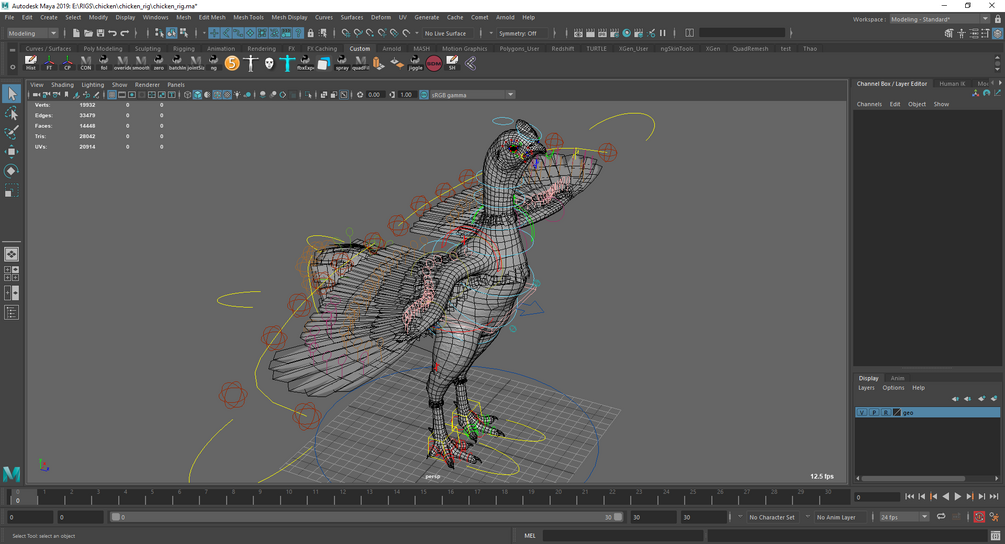Open Options menu in Layer Editor

(x=893, y=388)
